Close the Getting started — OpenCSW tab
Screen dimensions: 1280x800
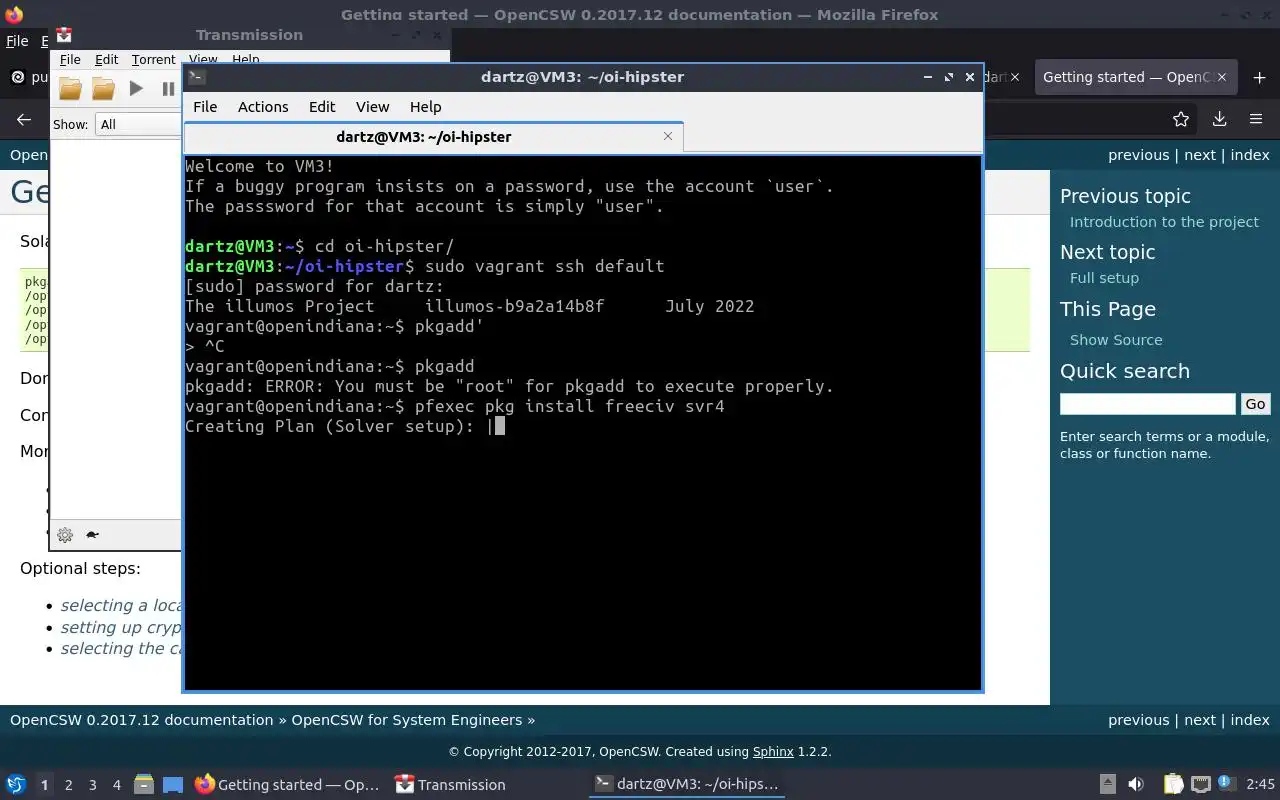(1223, 77)
